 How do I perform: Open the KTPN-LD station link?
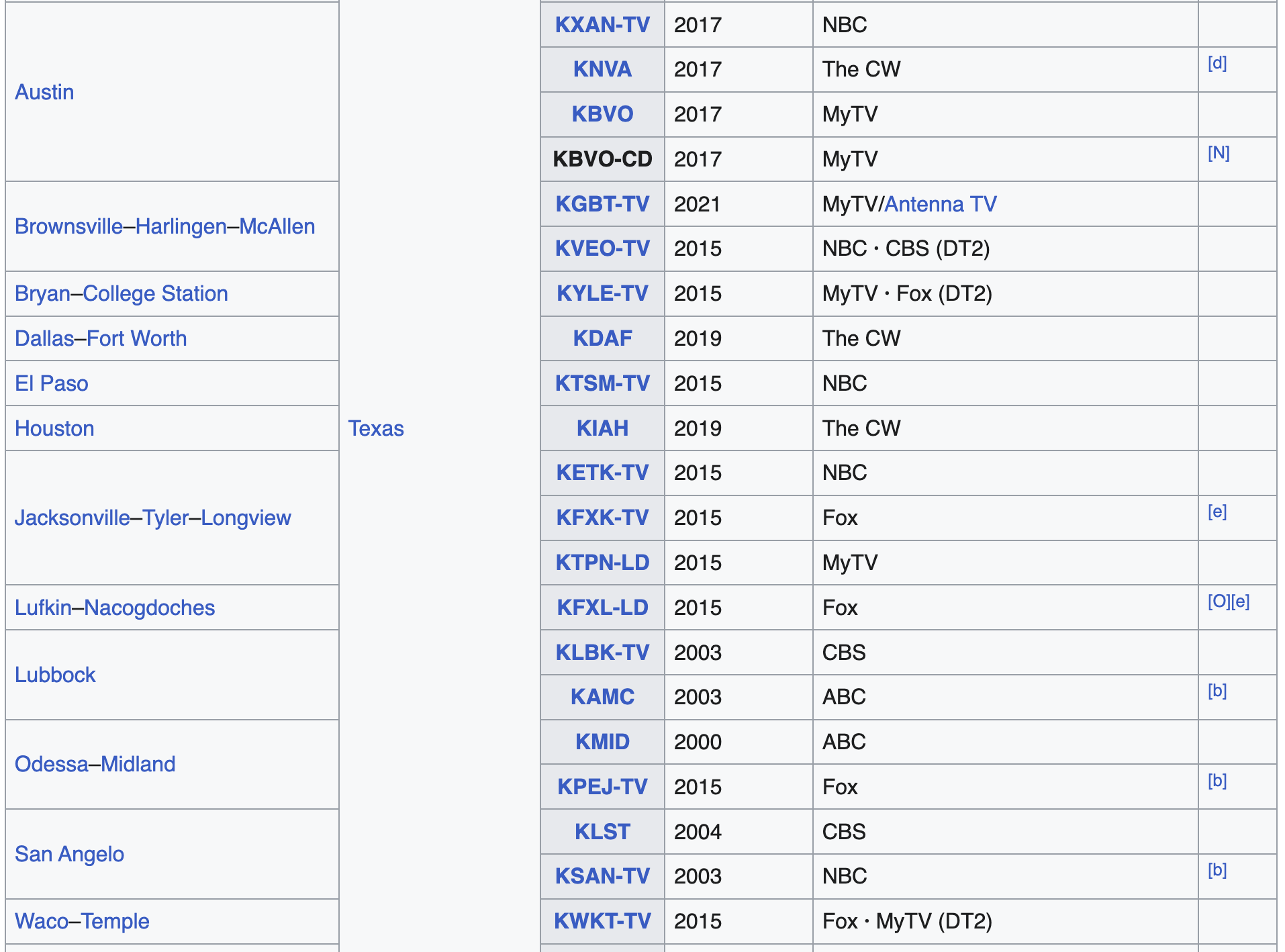602,563
